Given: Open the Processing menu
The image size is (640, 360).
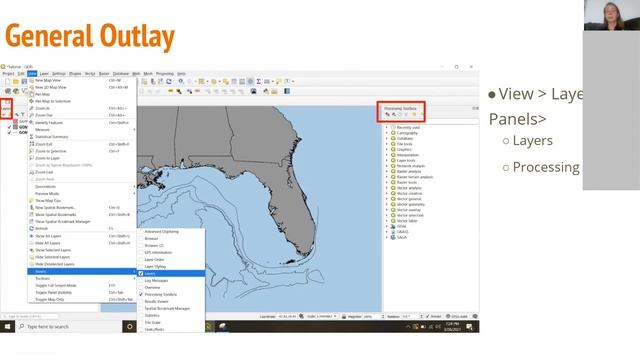Looking at the screenshot, I should pos(165,73).
